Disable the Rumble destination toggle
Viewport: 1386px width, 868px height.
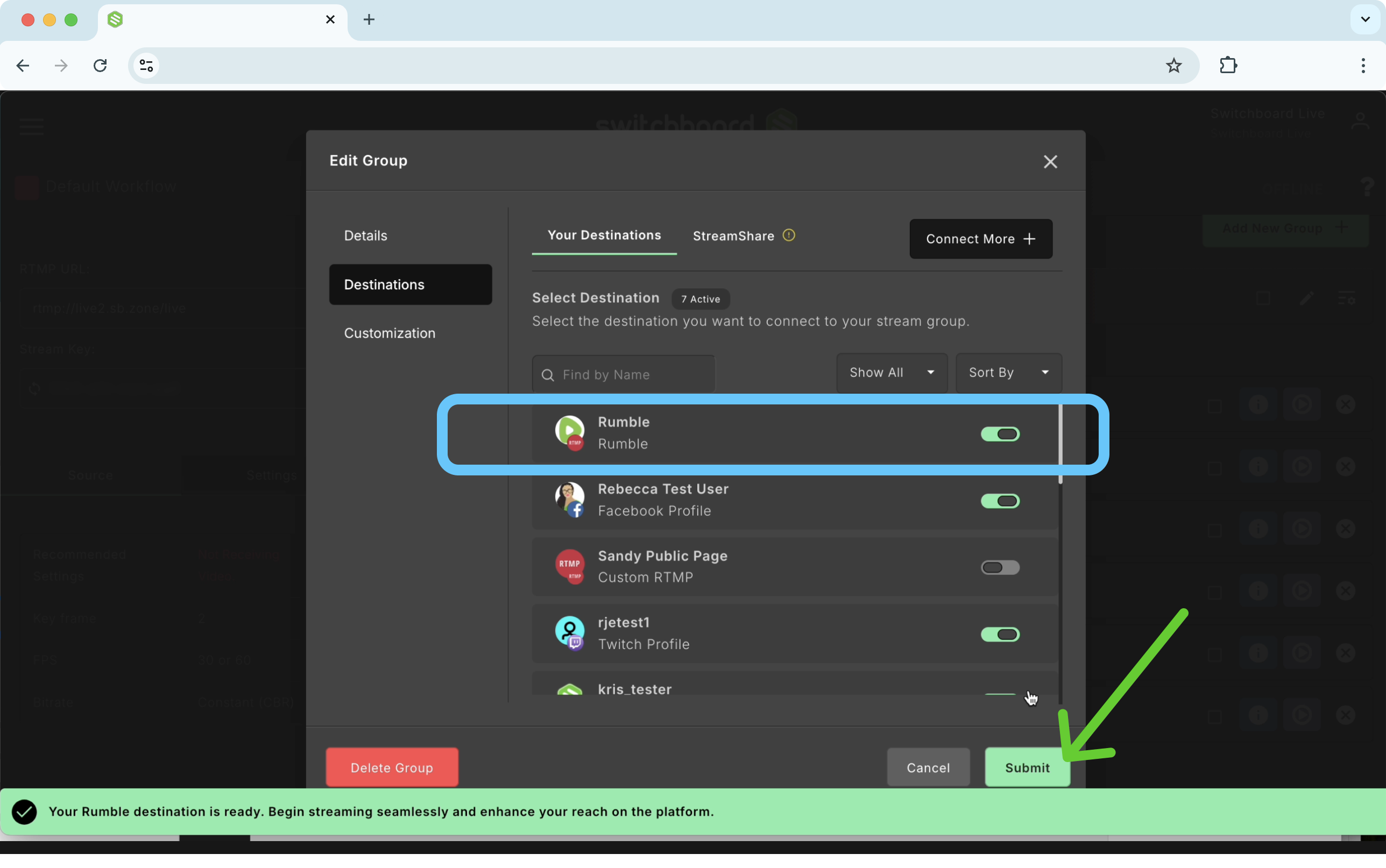click(x=1000, y=434)
